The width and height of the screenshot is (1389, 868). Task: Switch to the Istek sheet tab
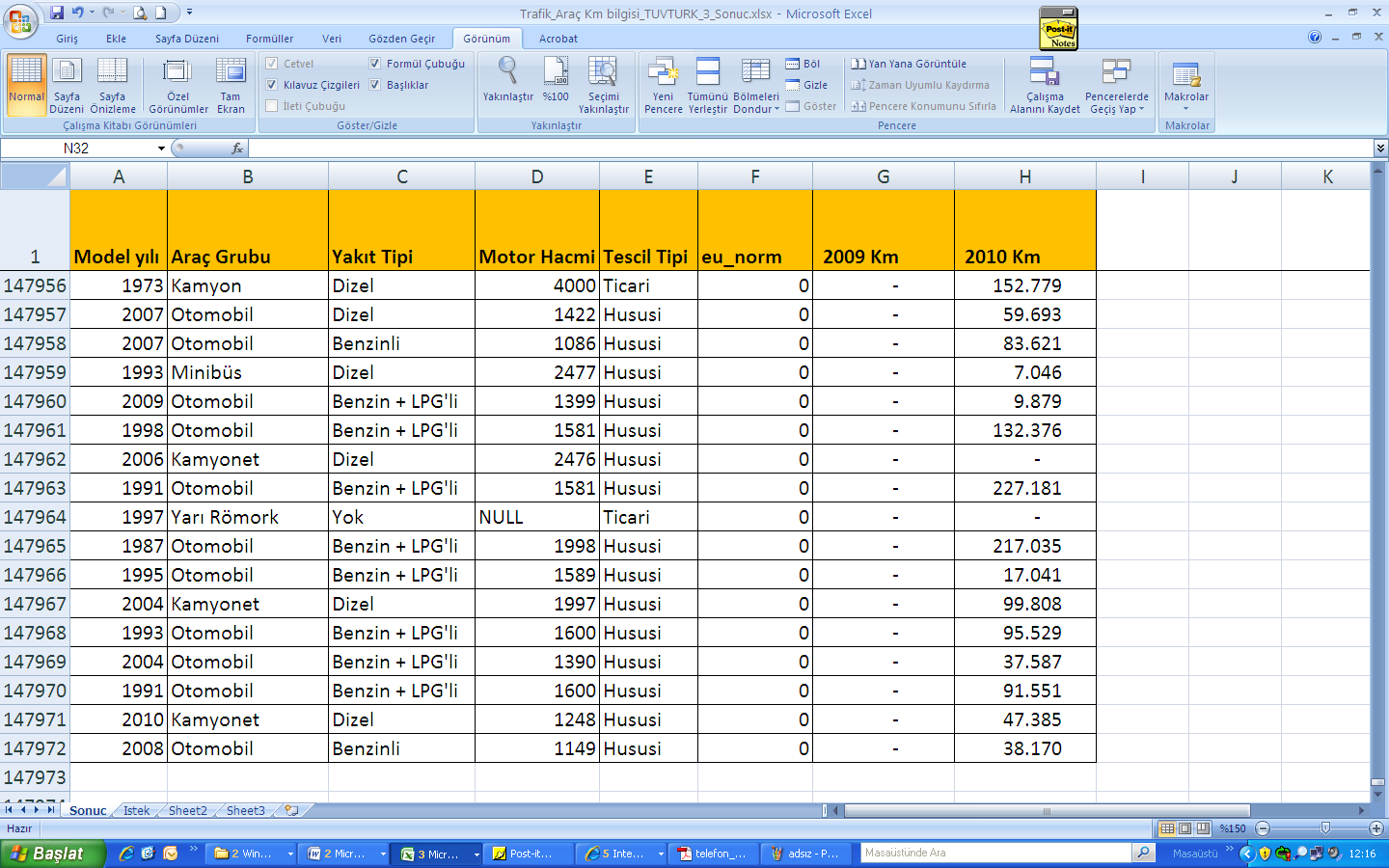tap(136, 810)
